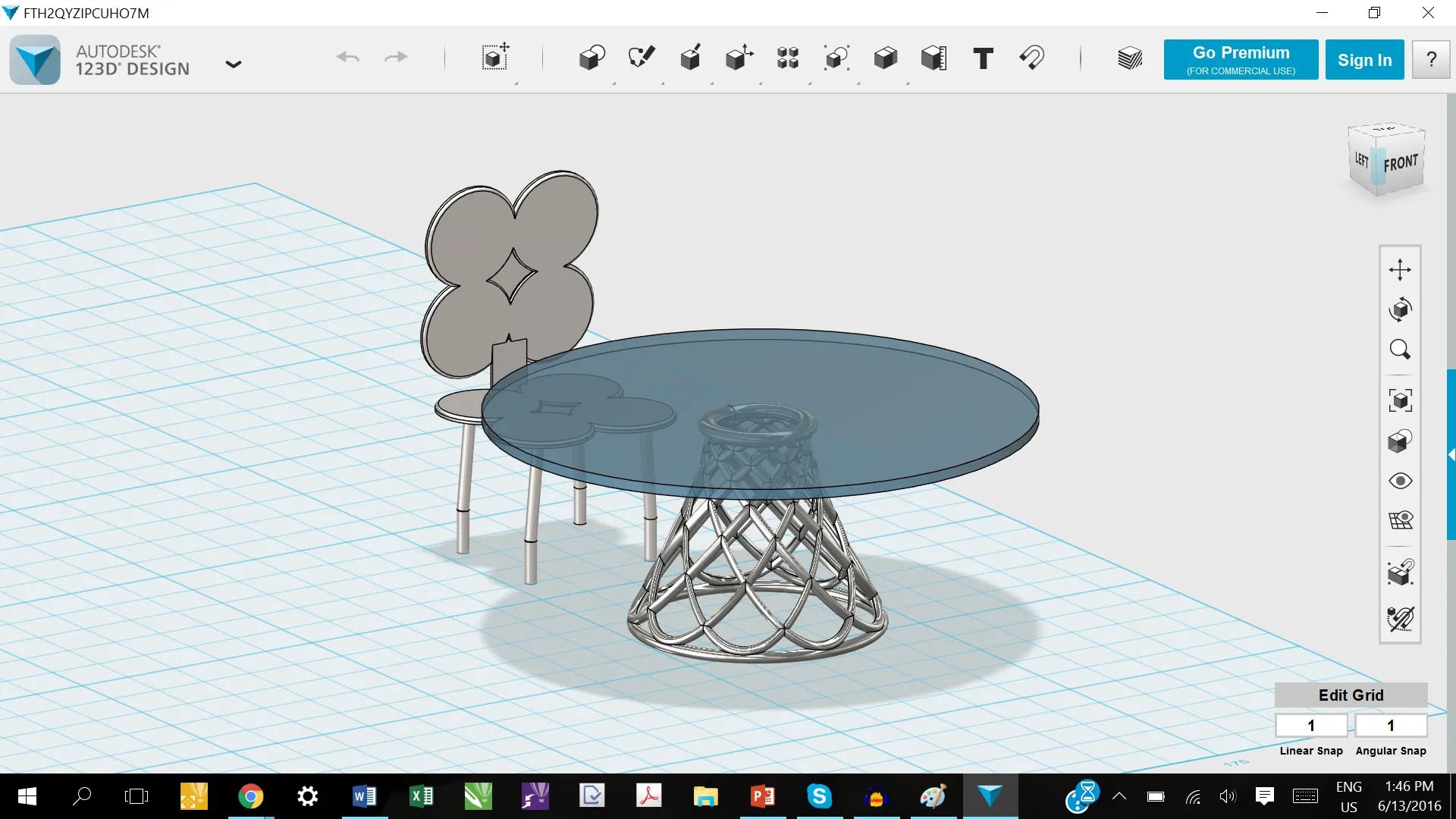Select the Zoom magnifier tool
1456x819 pixels.
coord(1400,350)
